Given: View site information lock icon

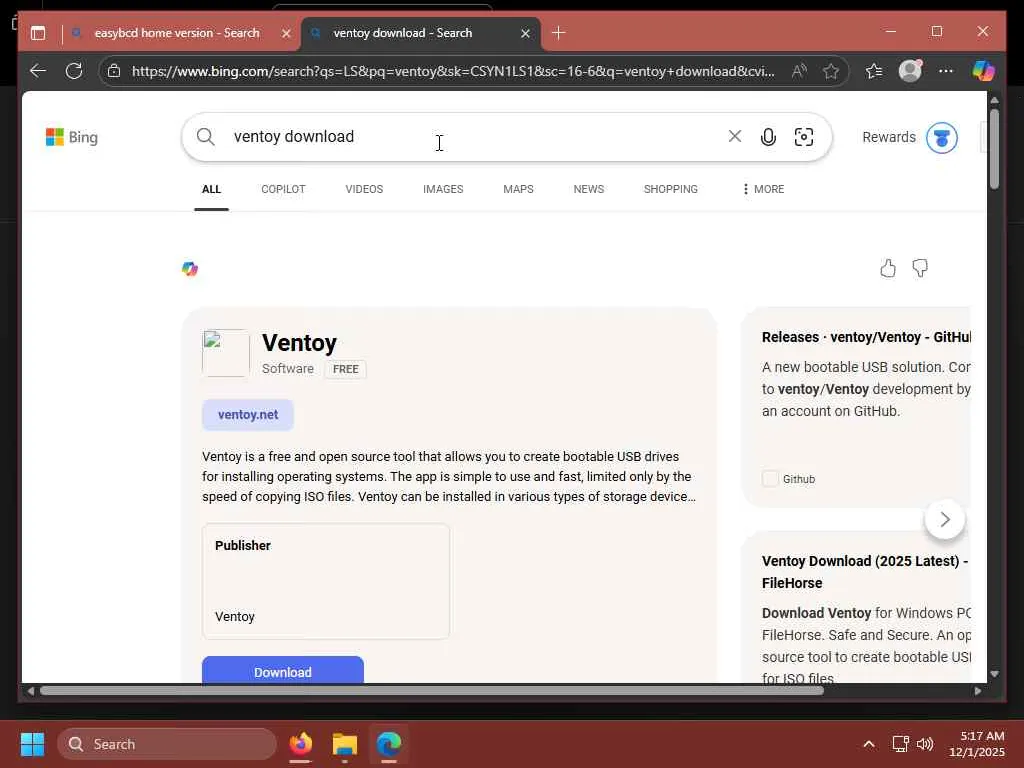Looking at the screenshot, I should click(114, 71).
